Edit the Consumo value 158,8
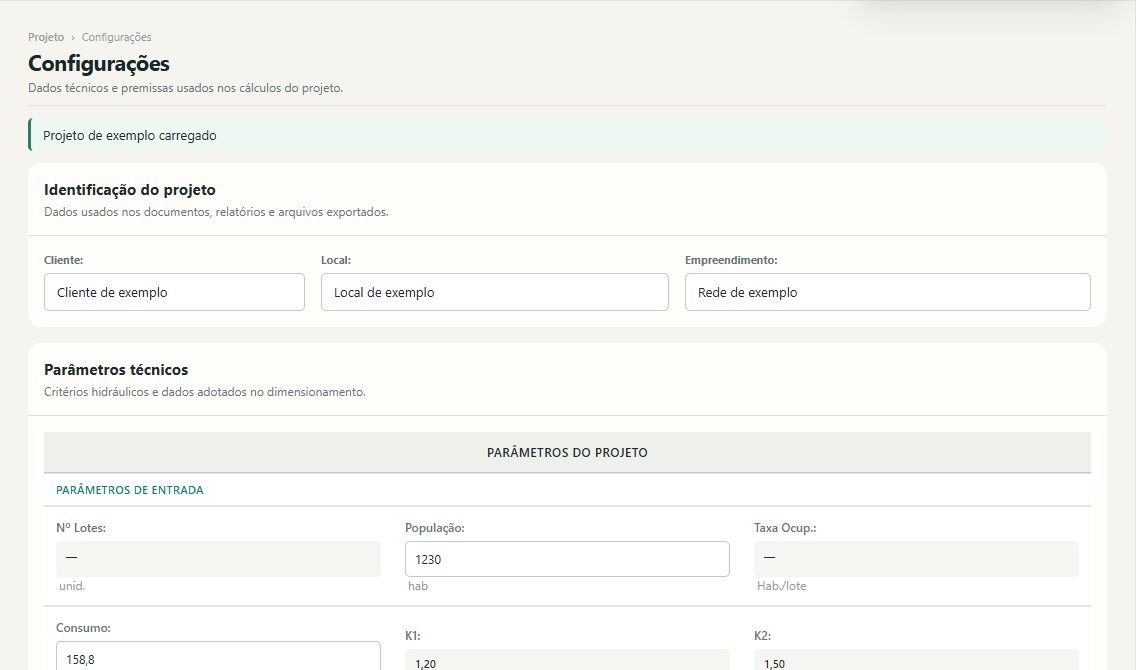Viewport: 1136px width, 670px height. pyautogui.click(x=218, y=656)
